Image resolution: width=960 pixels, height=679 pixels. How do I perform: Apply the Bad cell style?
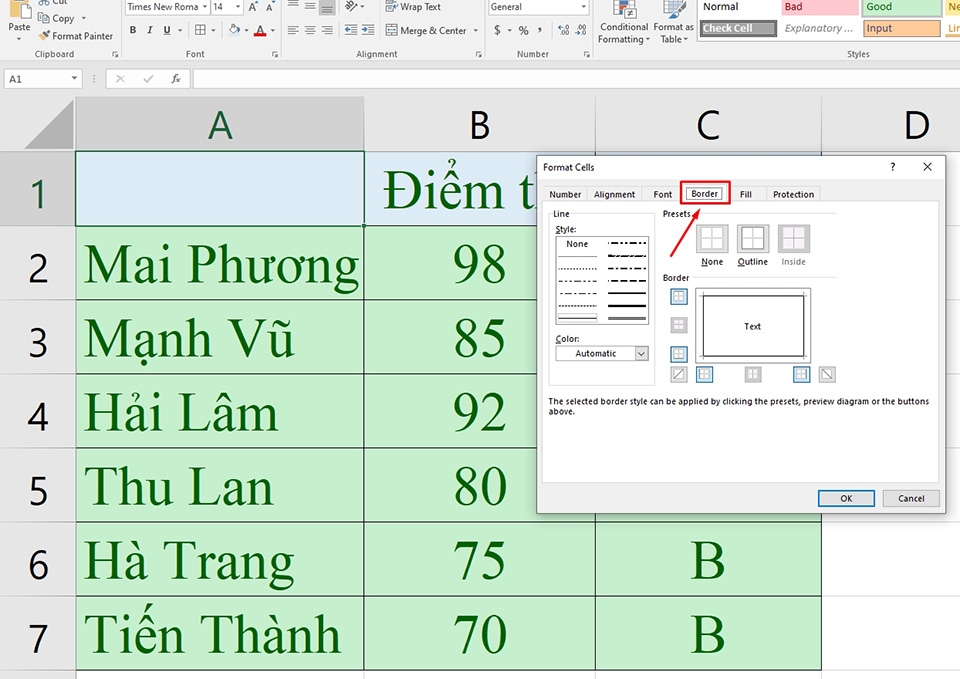[820, 7]
